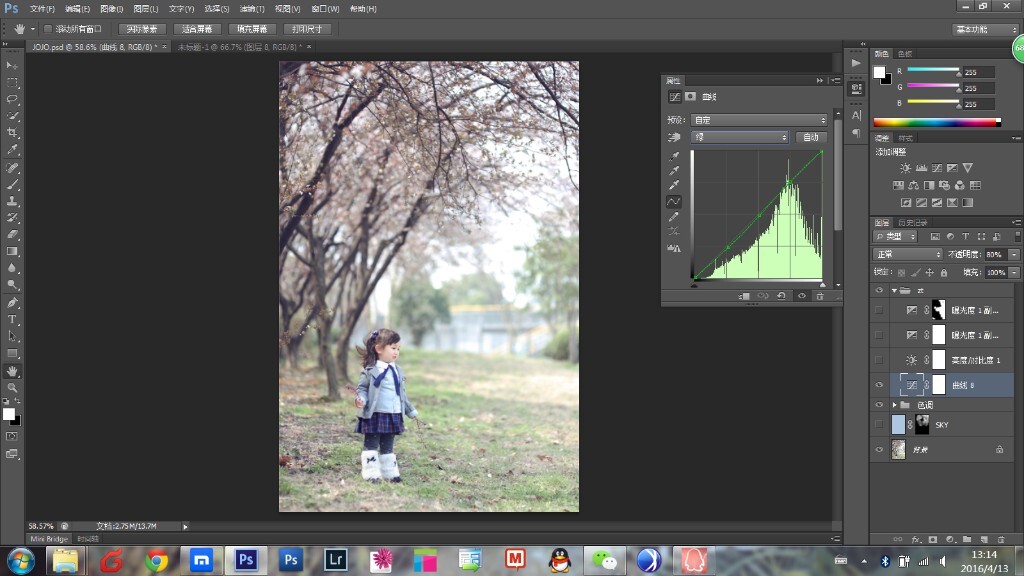Pick a color from the spectrum ramp
Viewport: 1024px width, 576px height.
point(936,122)
